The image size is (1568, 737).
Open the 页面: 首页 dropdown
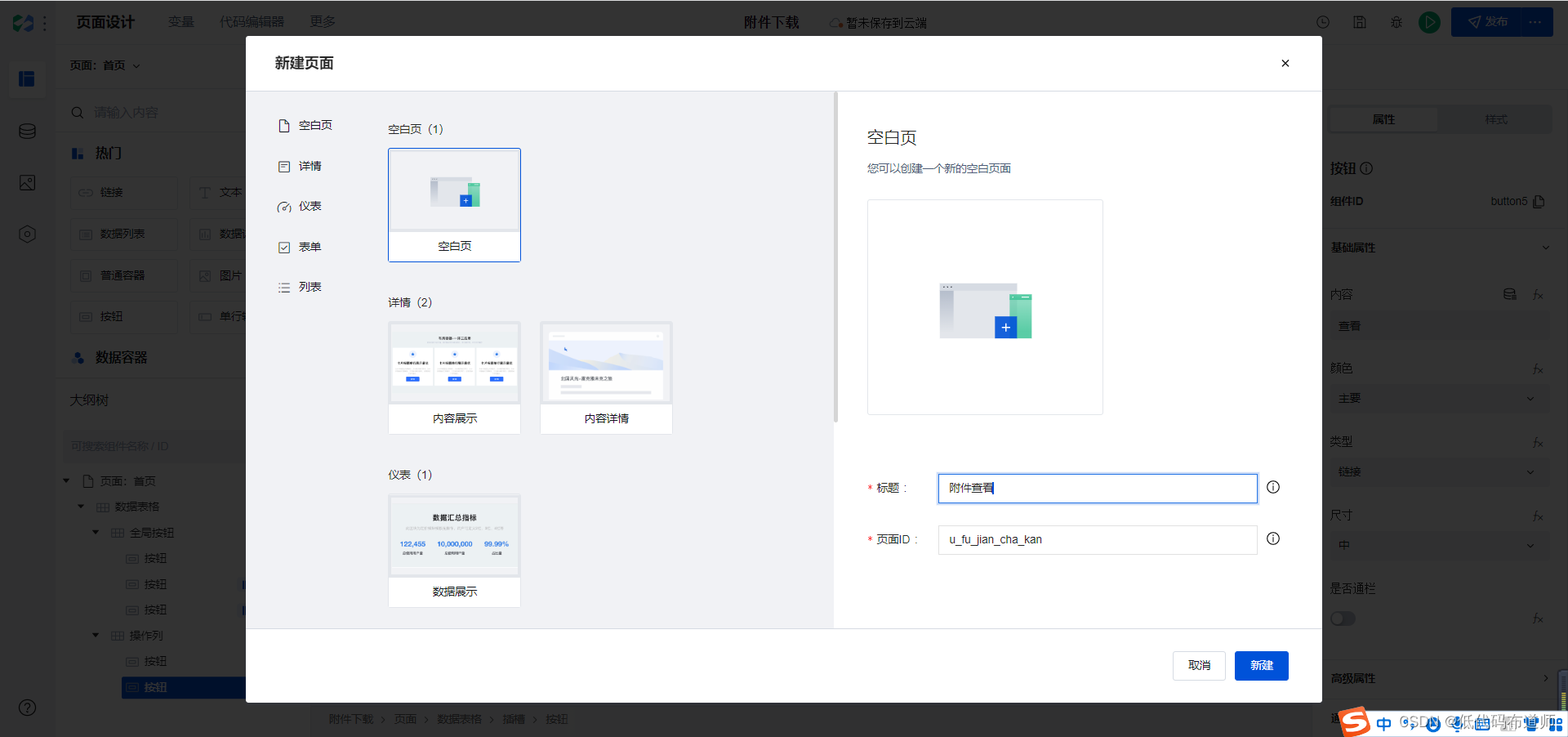(x=105, y=65)
